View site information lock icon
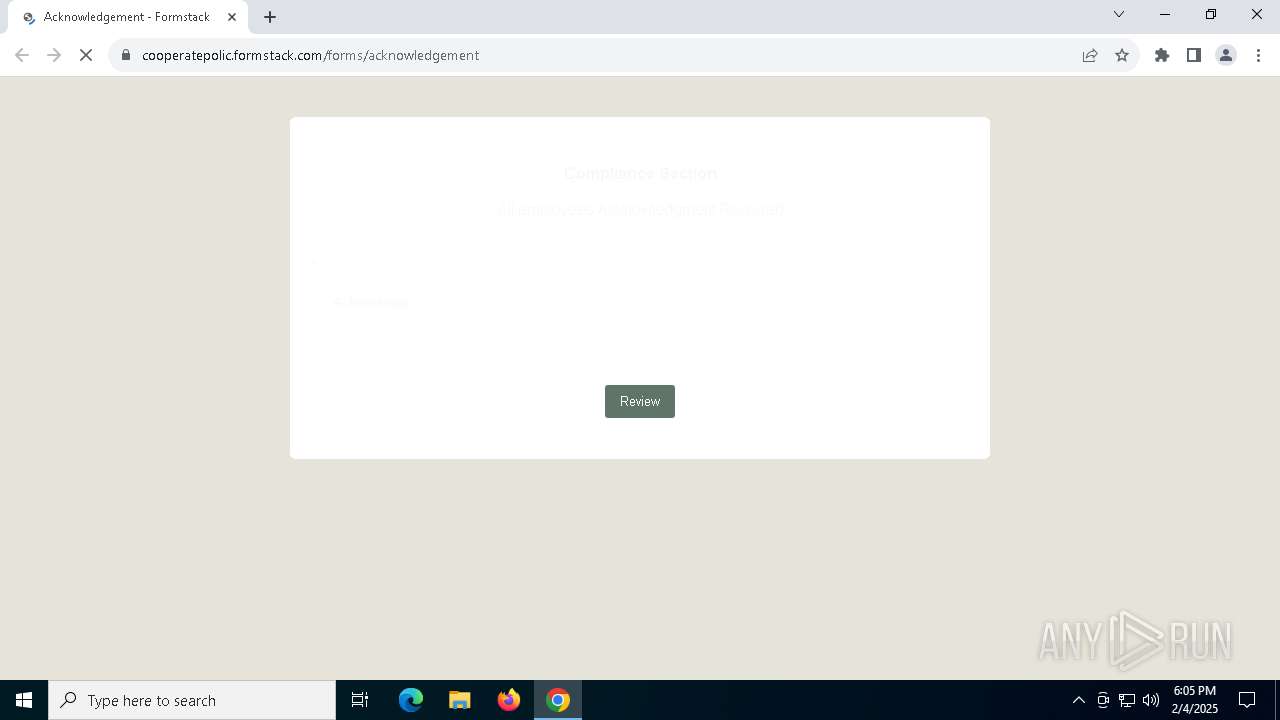 tap(126, 55)
